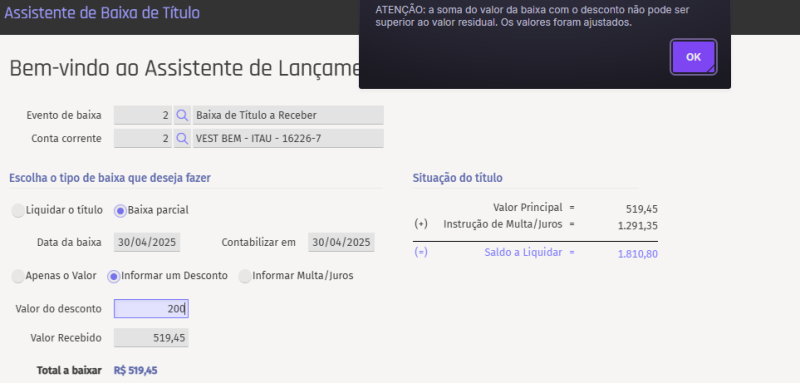Click VEST BEM - ITAU account description field
Image resolution: width=800 pixels, height=383 pixels.
pyautogui.click(x=288, y=138)
